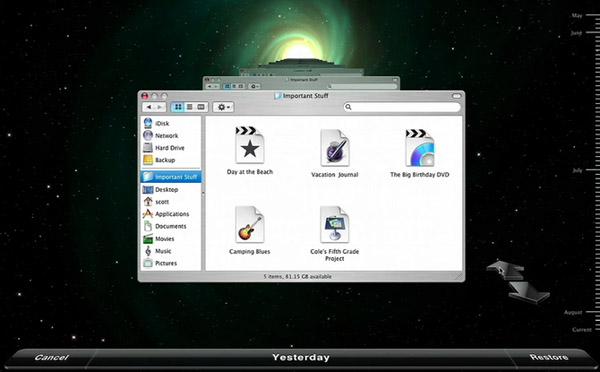Jump to August on the timeline
600x372 pixels.
tap(573, 312)
